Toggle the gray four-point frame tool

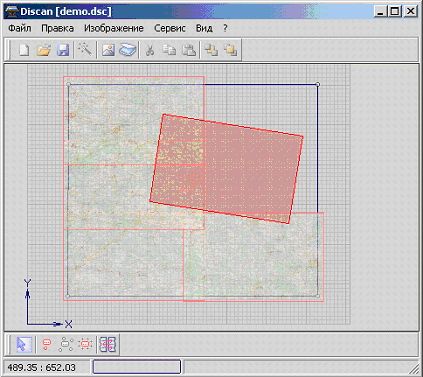66,344
